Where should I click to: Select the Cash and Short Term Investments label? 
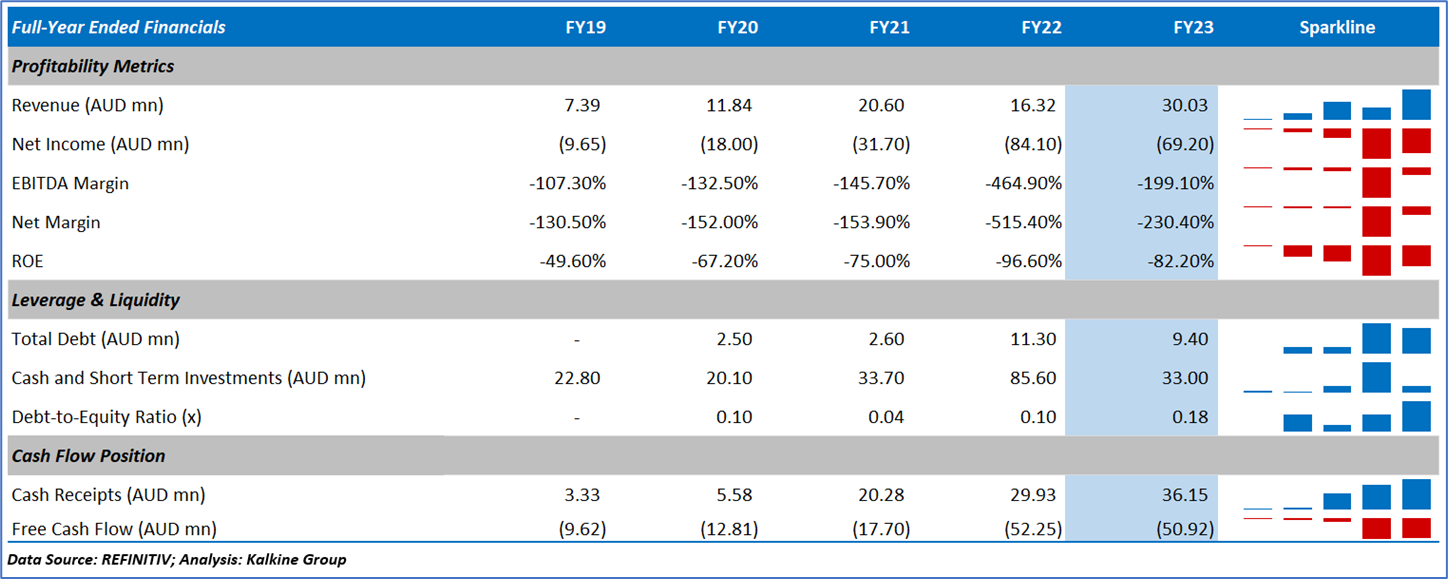coord(189,378)
